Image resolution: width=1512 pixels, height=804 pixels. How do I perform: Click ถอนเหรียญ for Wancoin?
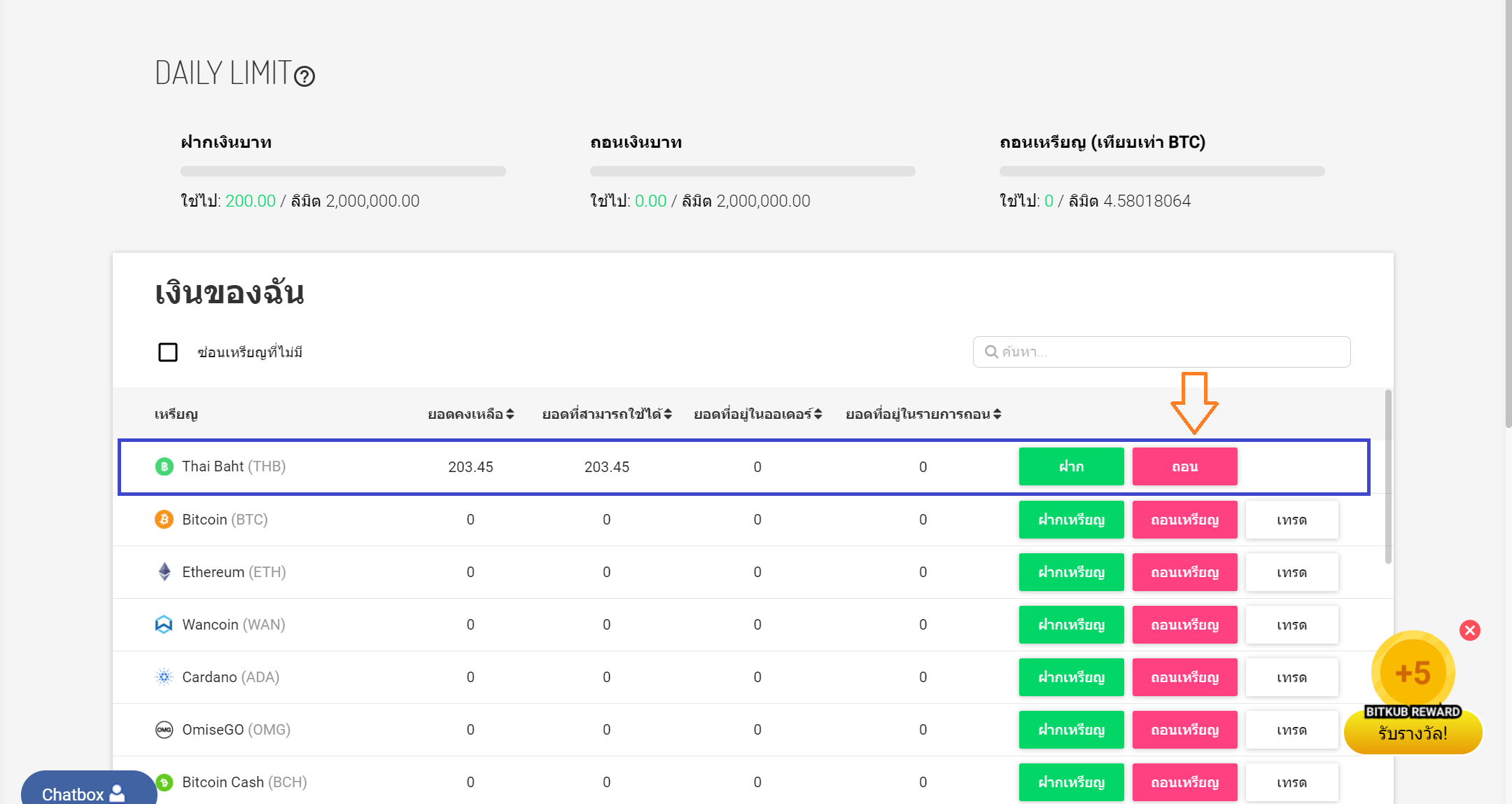(1184, 625)
